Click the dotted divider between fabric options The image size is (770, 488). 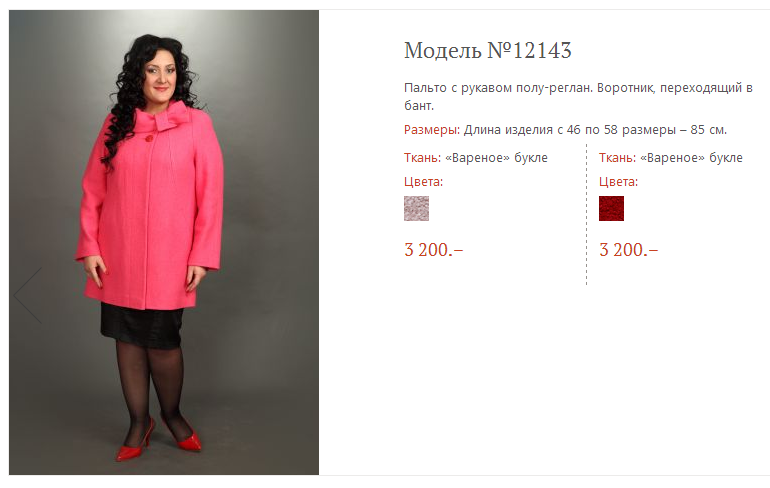586,215
